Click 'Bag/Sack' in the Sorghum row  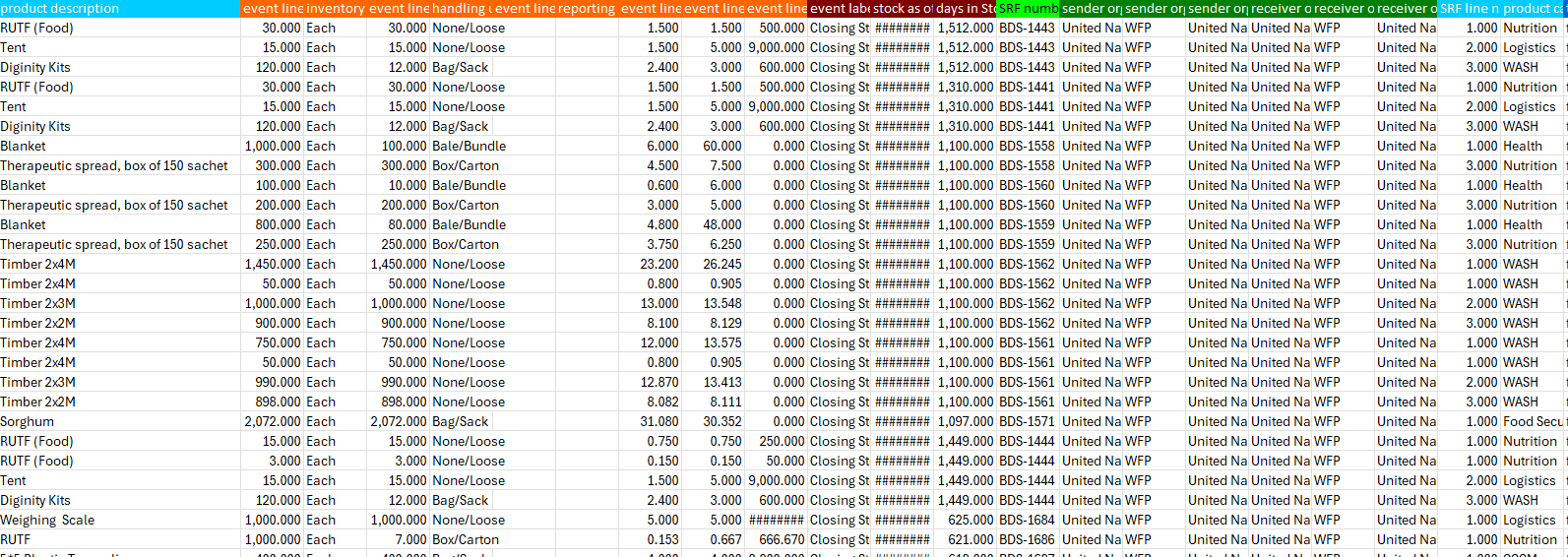point(461,421)
